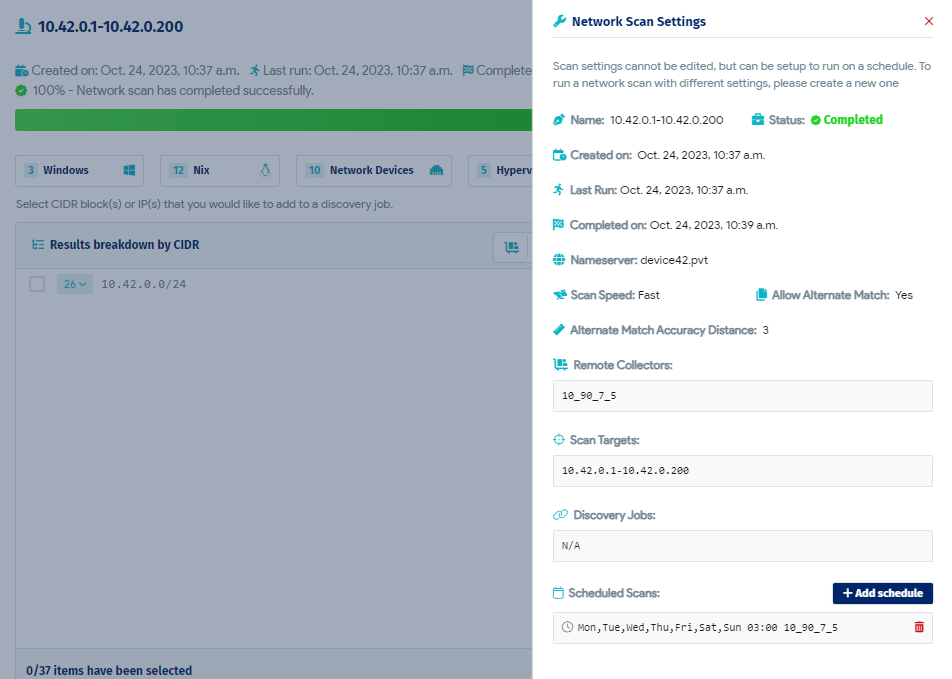
Task: Click the Alternate Match Accuracy Distance value 3
Action: (x=766, y=330)
